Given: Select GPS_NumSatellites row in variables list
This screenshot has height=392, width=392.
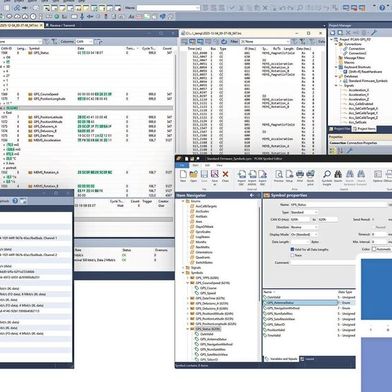Looking at the screenshot, I should pos(309,314).
